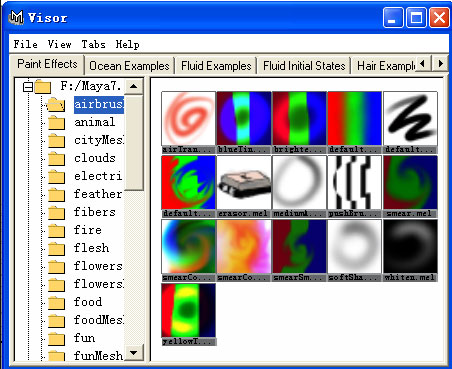Choose the brighte brush preset thumbnail
452x369 pixels.
[x=299, y=119]
